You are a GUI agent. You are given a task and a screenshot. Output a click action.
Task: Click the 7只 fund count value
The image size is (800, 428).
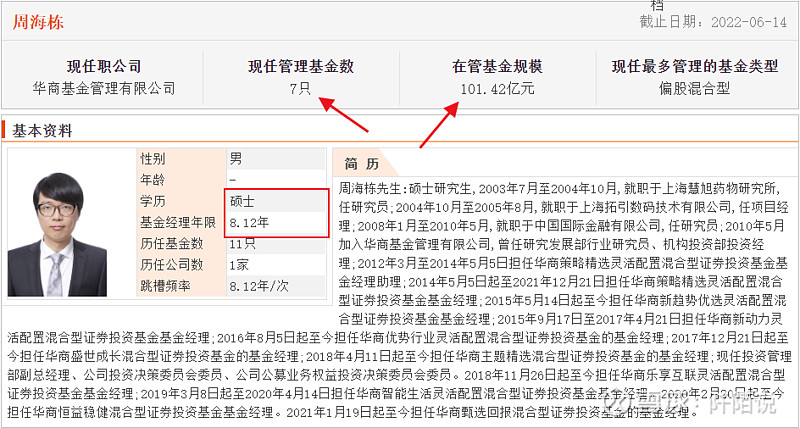pos(300,89)
